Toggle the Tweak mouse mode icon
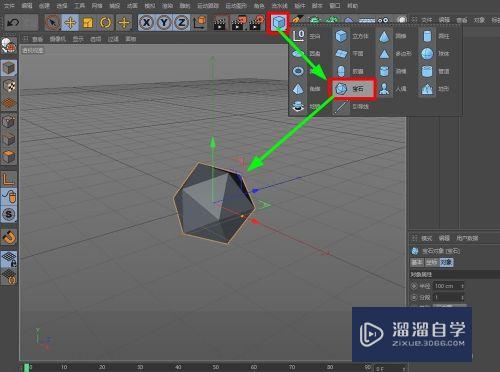The height and width of the screenshot is (372, 500). click(9, 197)
